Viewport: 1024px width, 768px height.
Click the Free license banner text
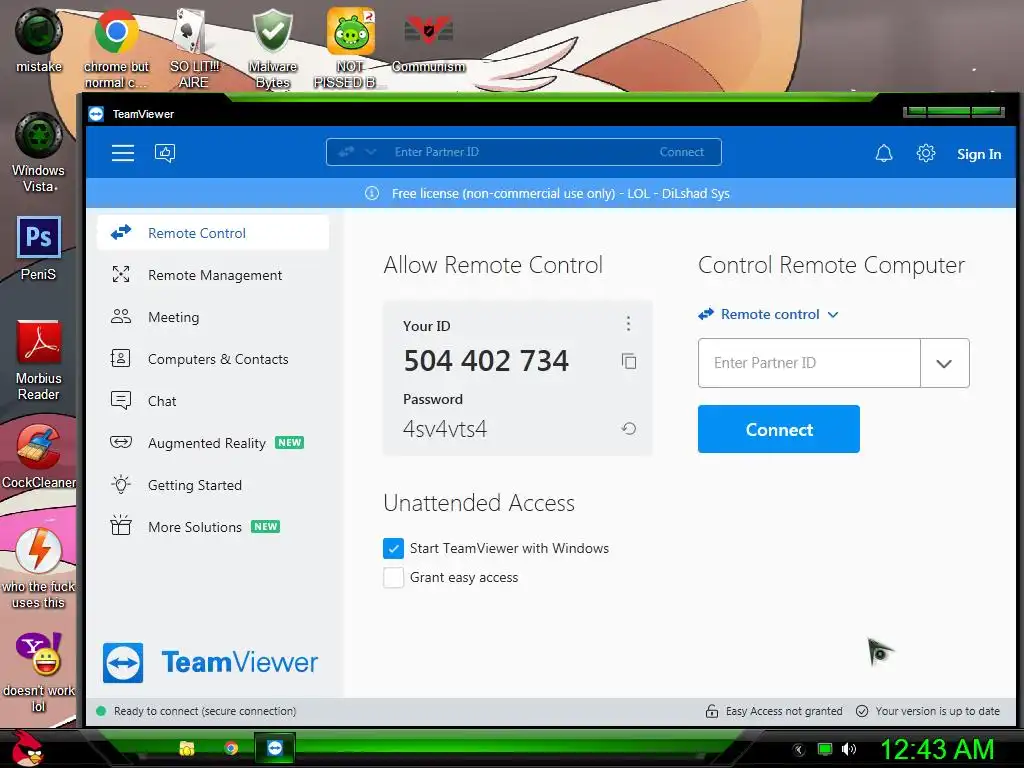coord(560,193)
